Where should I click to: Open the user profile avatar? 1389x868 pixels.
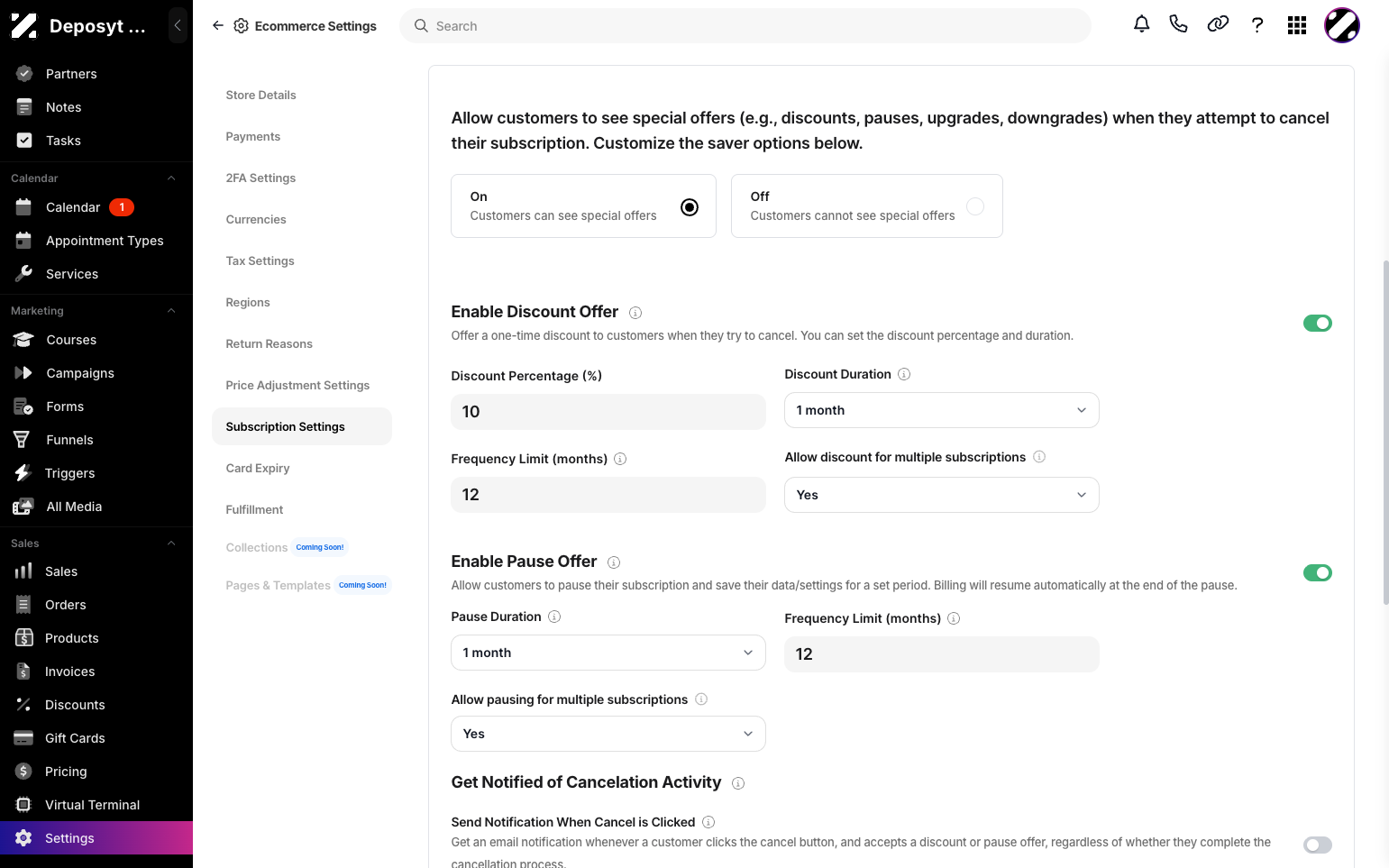pyautogui.click(x=1341, y=25)
